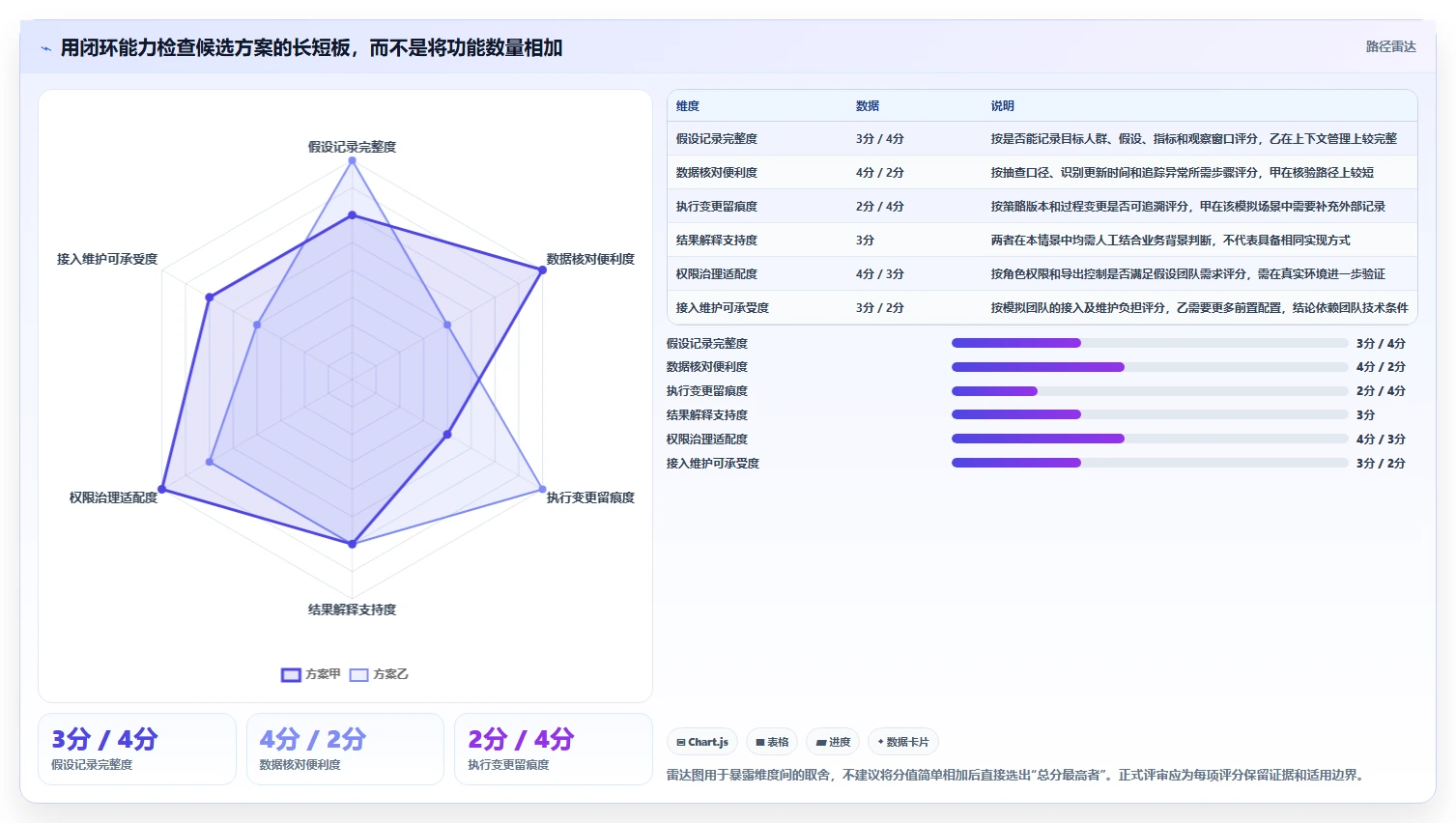Click description starting 按抽查口径
The width and height of the screenshot is (1456, 823).
click(1182, 173)
